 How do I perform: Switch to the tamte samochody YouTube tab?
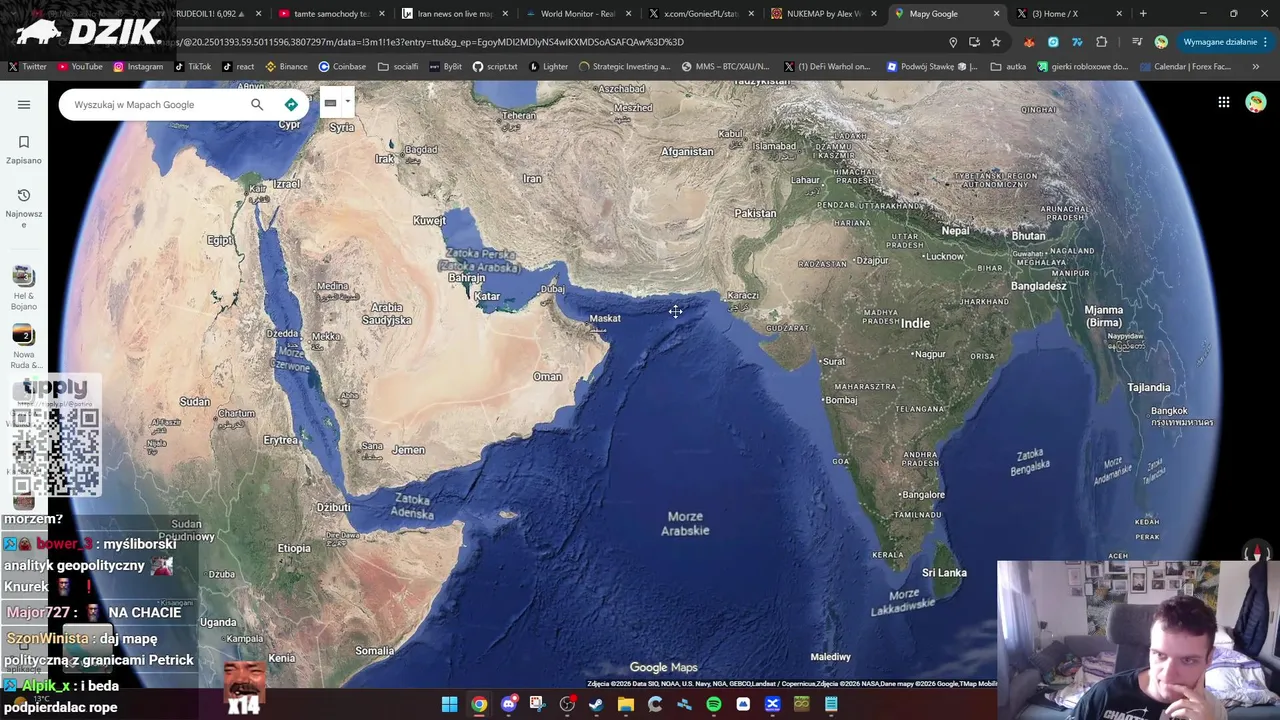click(331, 14)
